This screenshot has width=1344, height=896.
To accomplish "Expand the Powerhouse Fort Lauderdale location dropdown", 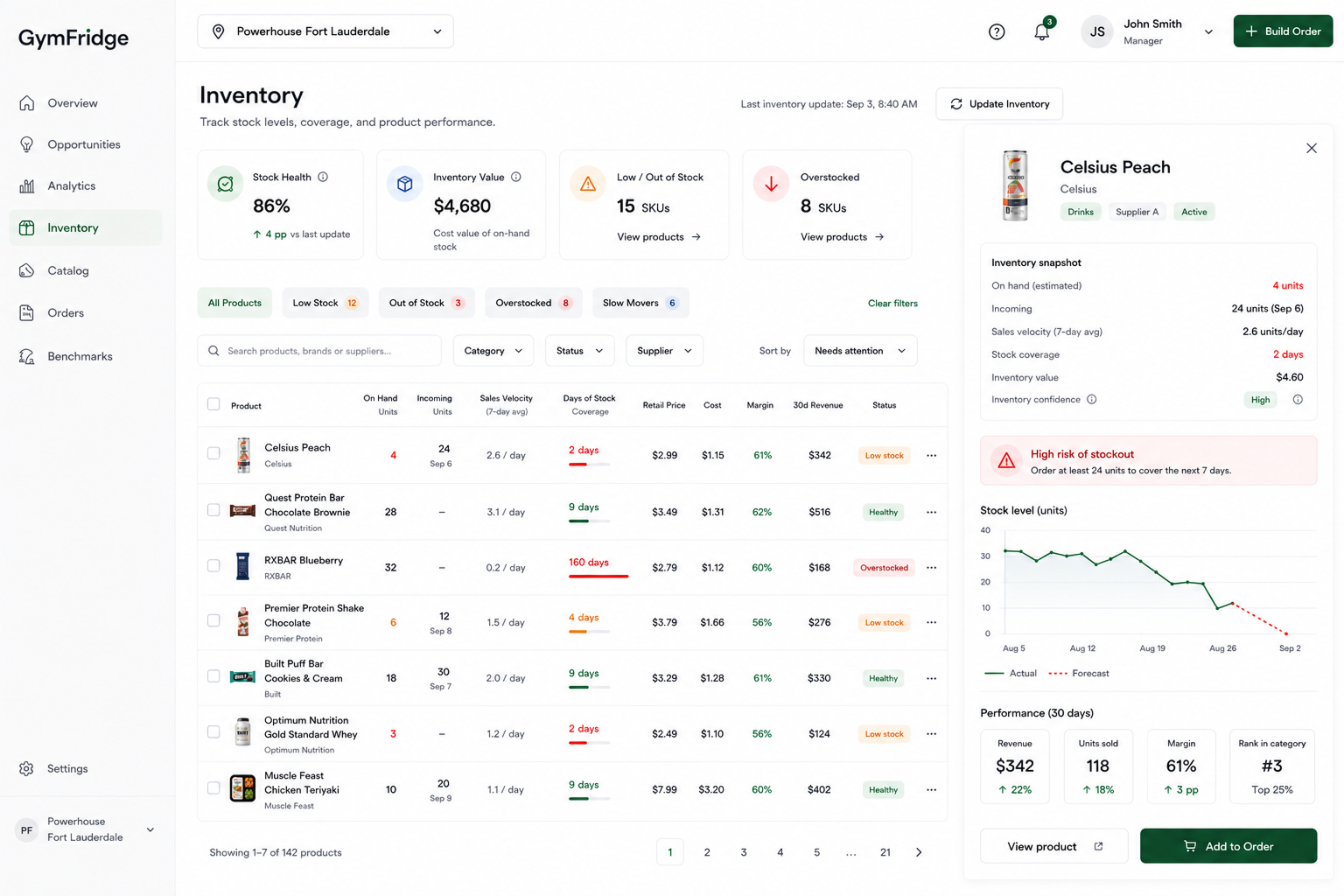I will pyautogui.click(x=325, y=31).
